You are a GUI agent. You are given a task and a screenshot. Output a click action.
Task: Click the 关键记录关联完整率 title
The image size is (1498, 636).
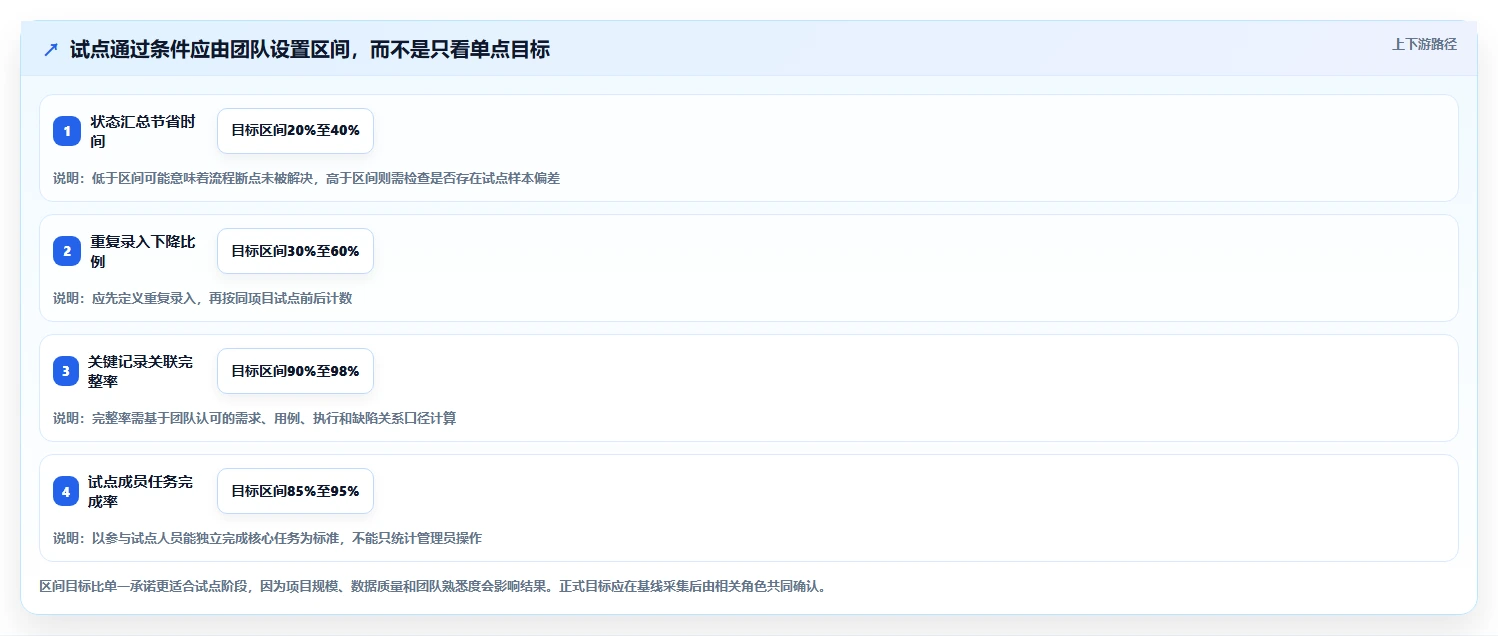[141, 371]
